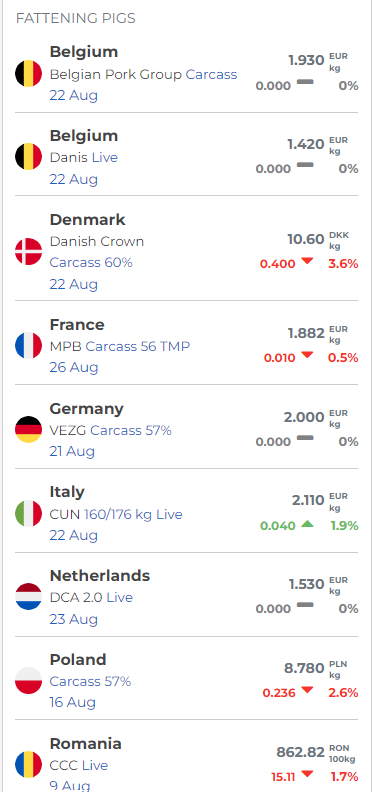Image resolution: width=372 pixels, height=792 pixels.
Task: Select the Netherlands flag icon
Action: [x=28, y=597]
